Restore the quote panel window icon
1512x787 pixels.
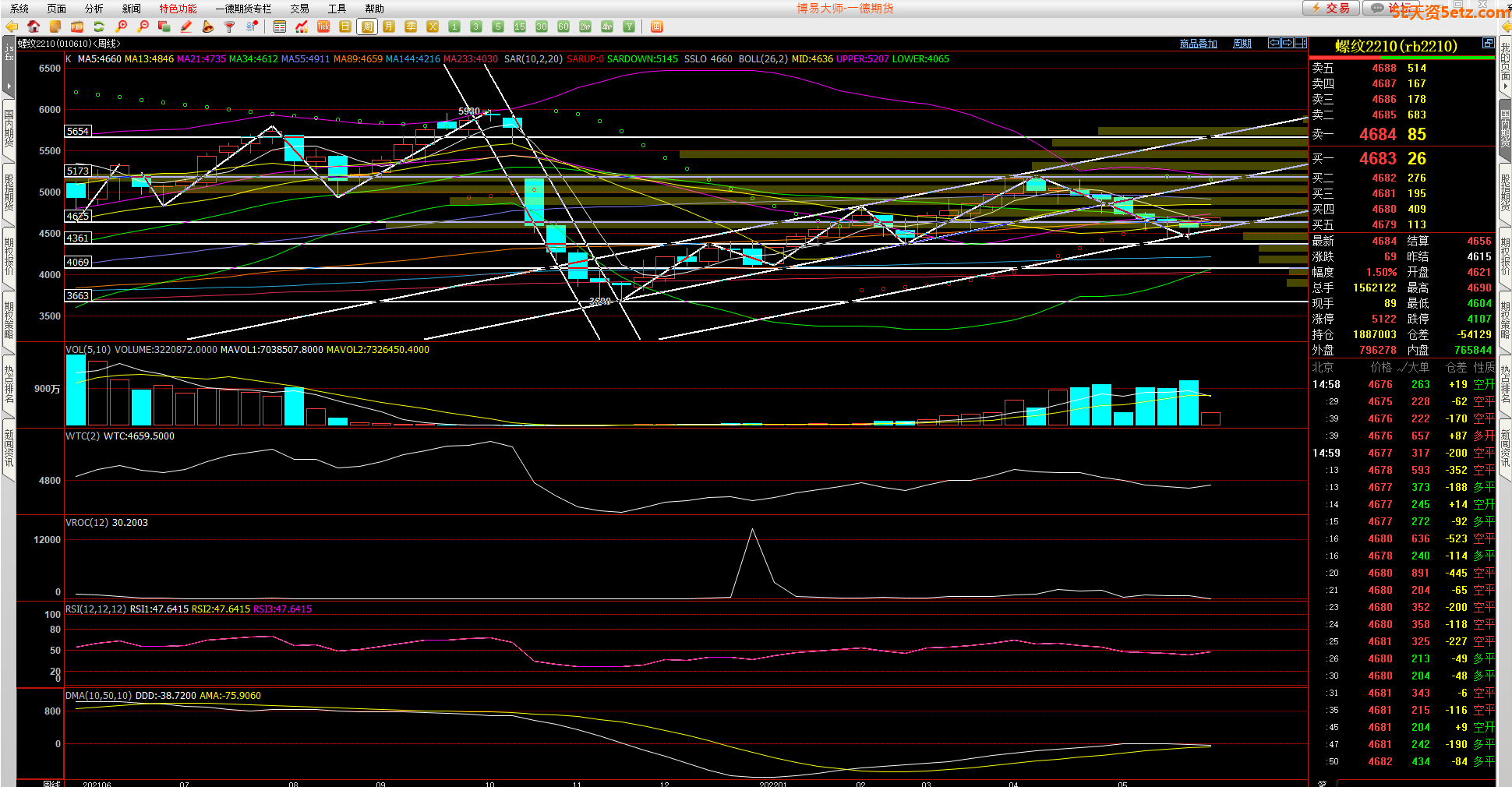click(x=1488, y=43)
